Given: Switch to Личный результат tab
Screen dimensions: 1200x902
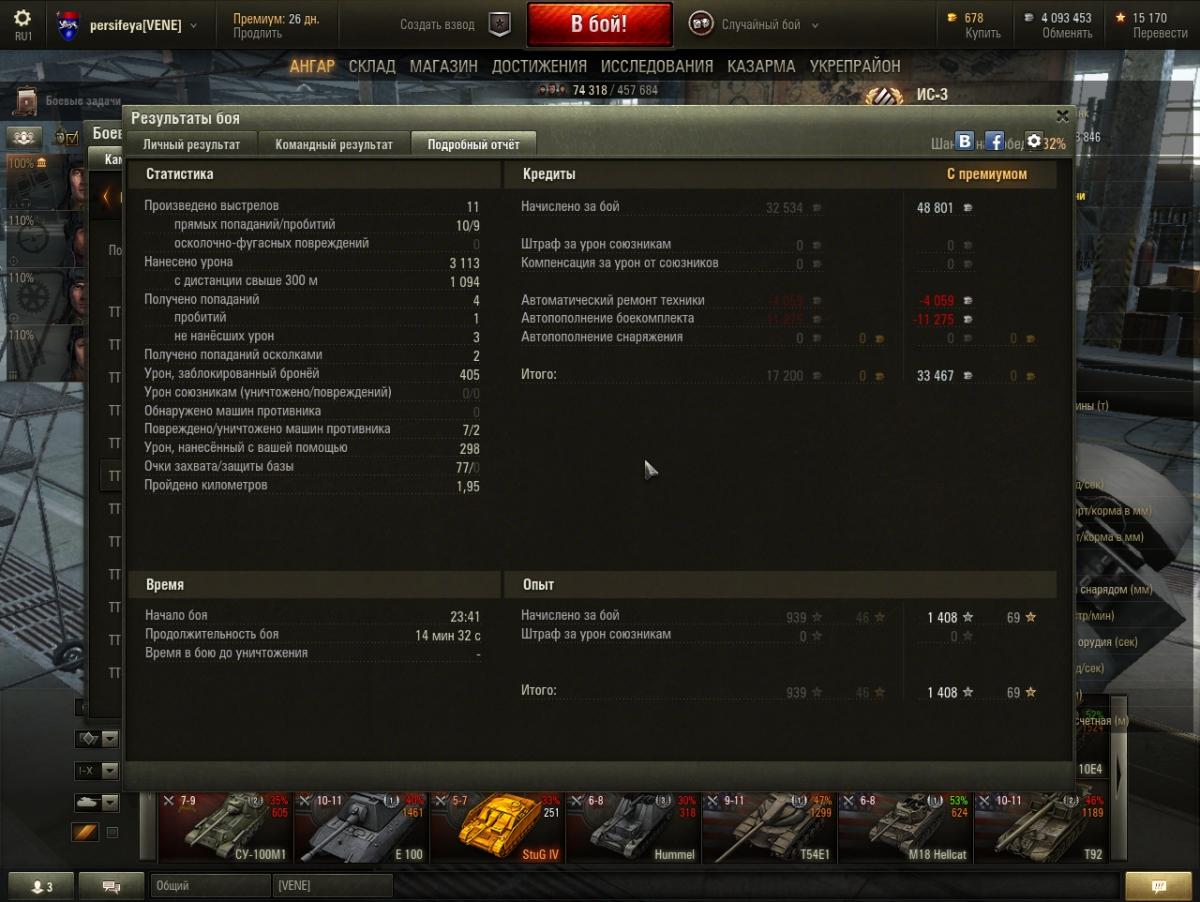Looking at the screenshot, I should (x=191, y=144).
